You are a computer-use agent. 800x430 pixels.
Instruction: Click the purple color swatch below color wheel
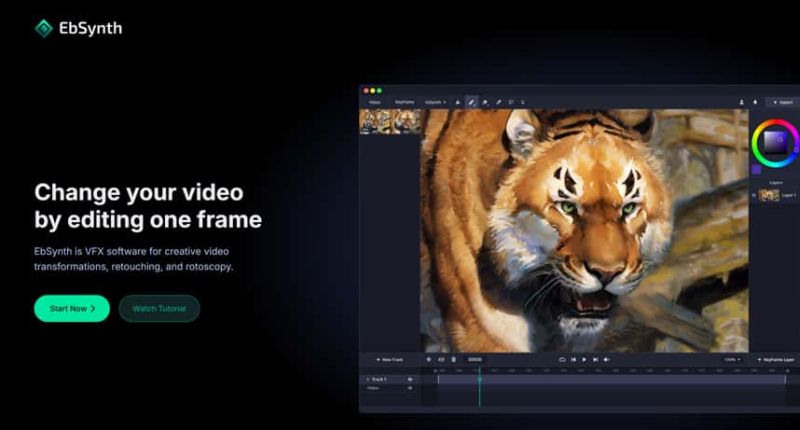pyautogui.click(x=756, y=170)
